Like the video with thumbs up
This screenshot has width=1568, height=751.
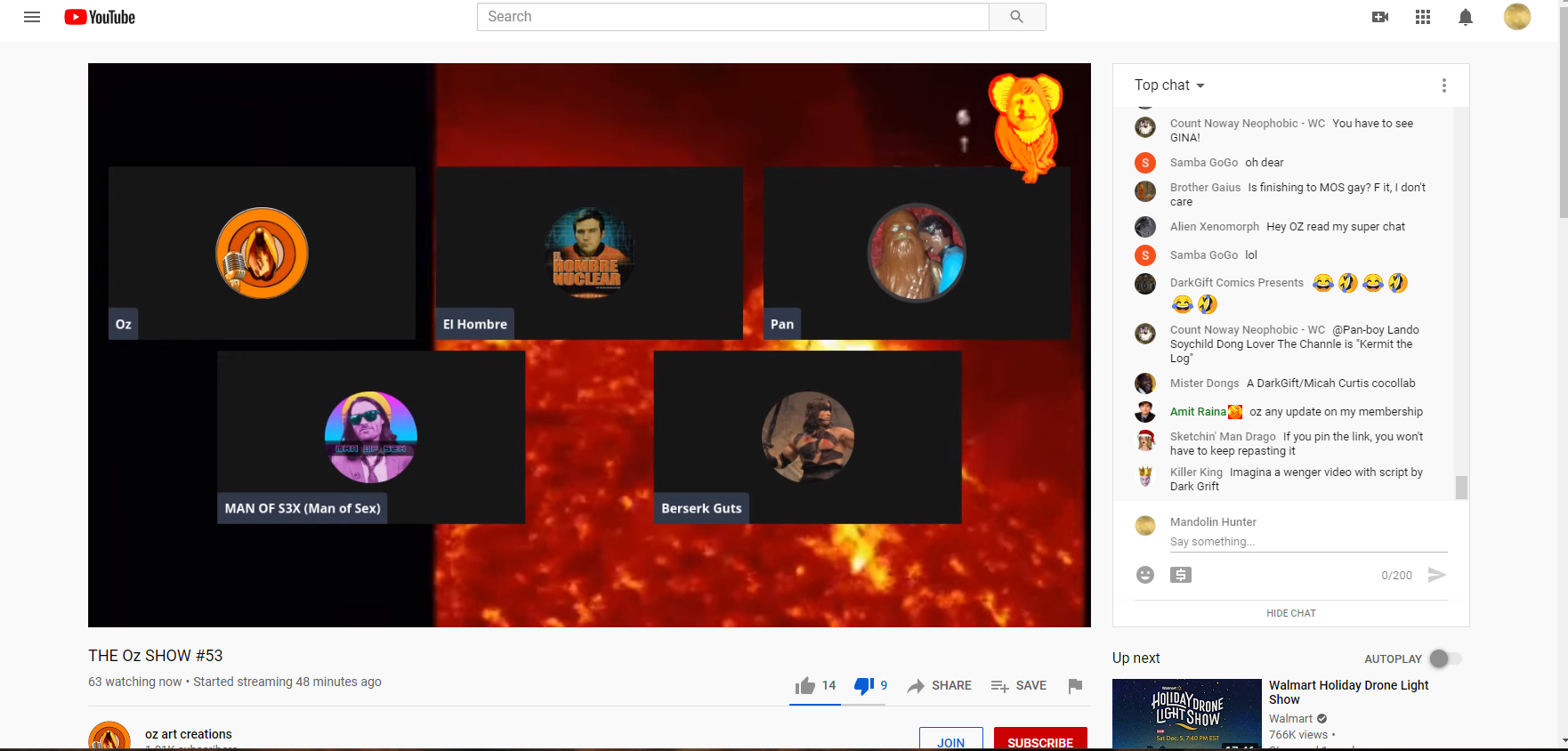(x=805, y=685)
